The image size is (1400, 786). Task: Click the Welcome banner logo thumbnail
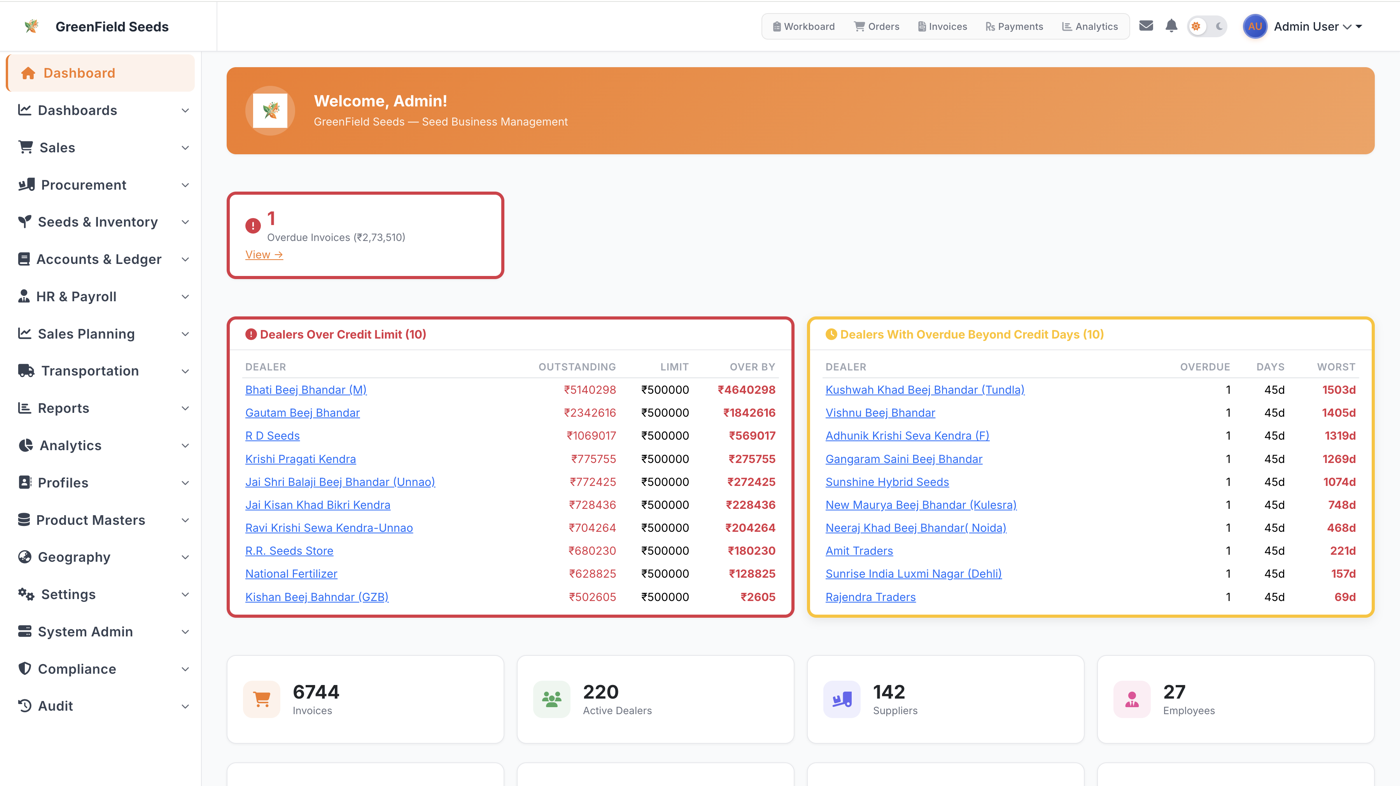(271, 111)
